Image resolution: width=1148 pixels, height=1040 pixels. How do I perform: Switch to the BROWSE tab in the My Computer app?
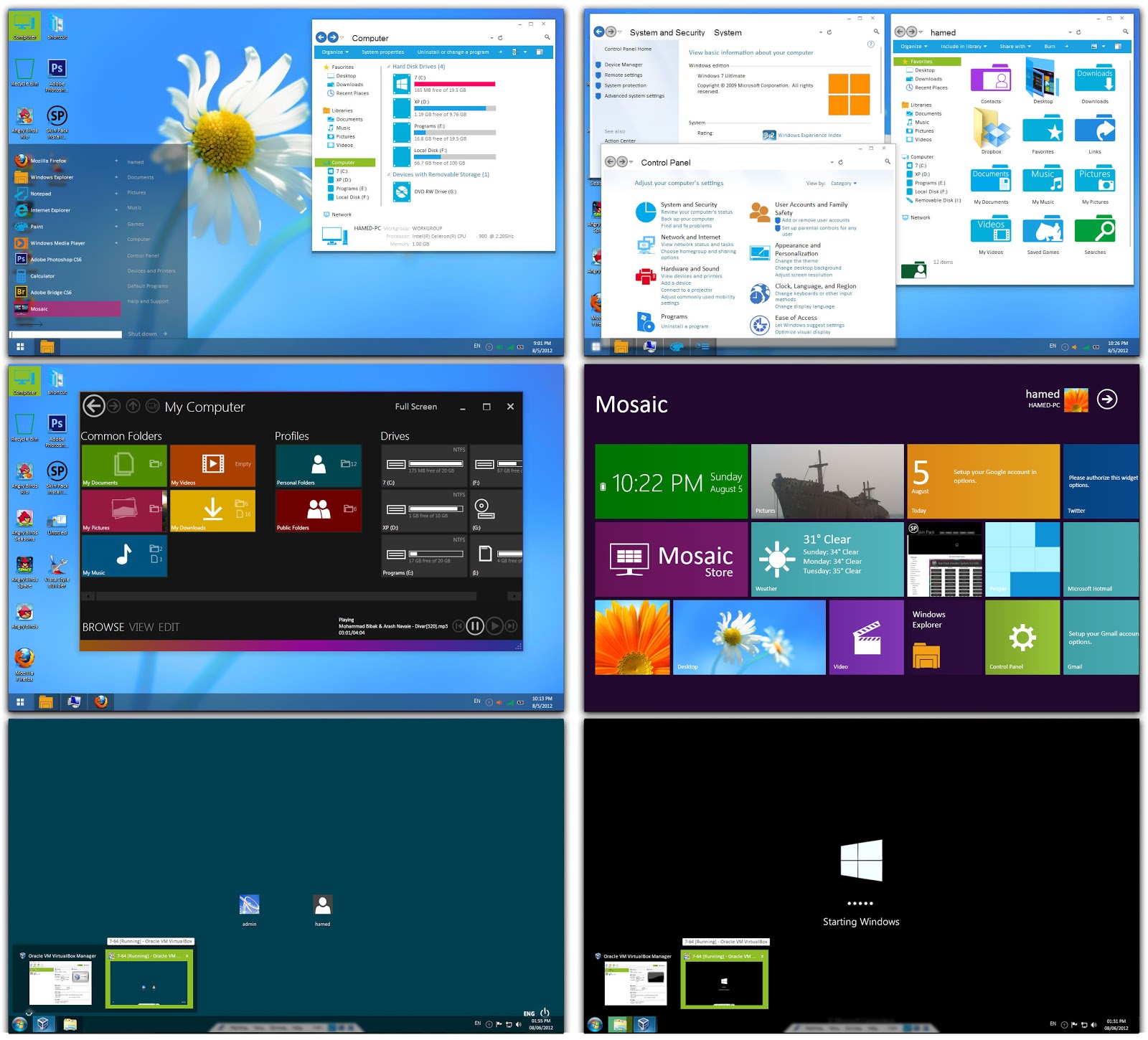[103, 627]
